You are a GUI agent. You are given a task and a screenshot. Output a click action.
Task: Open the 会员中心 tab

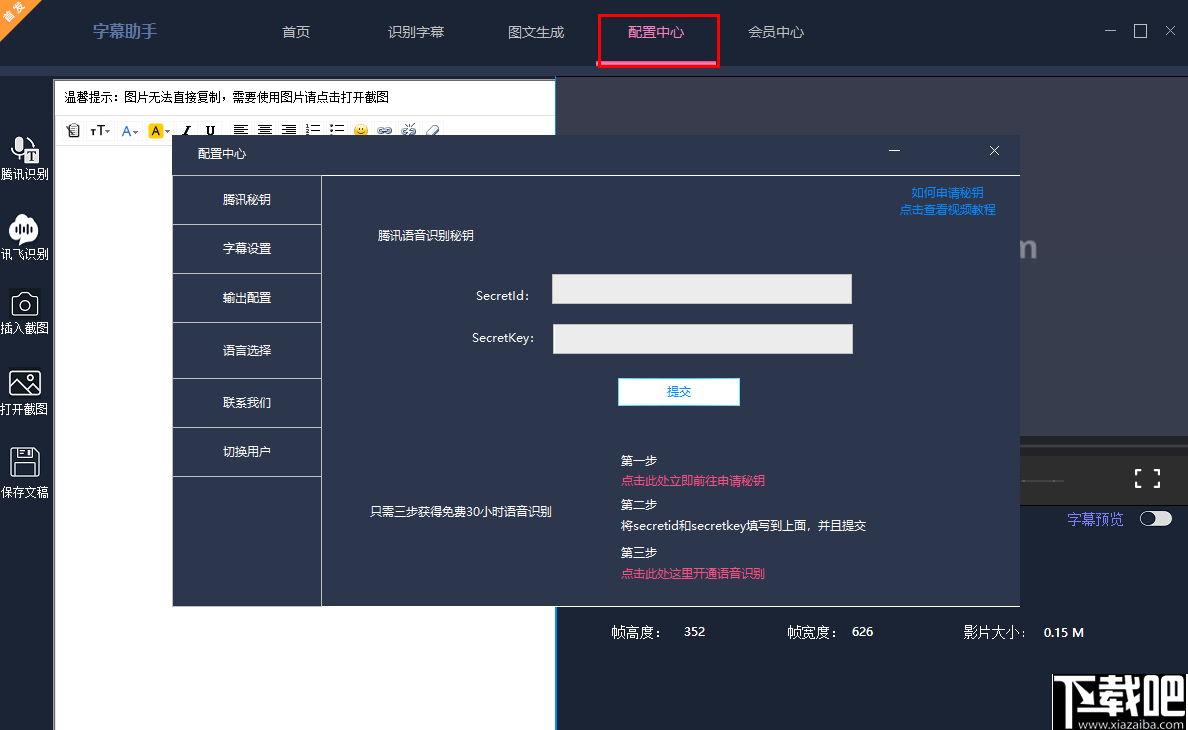pos(776,32)
